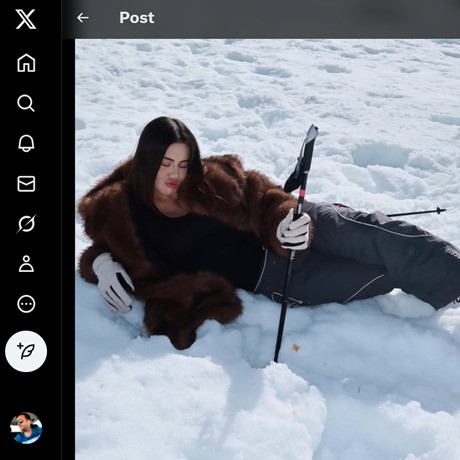Click the Post heading title
This screenshot has height=460, width=460.
click(137, 18)
